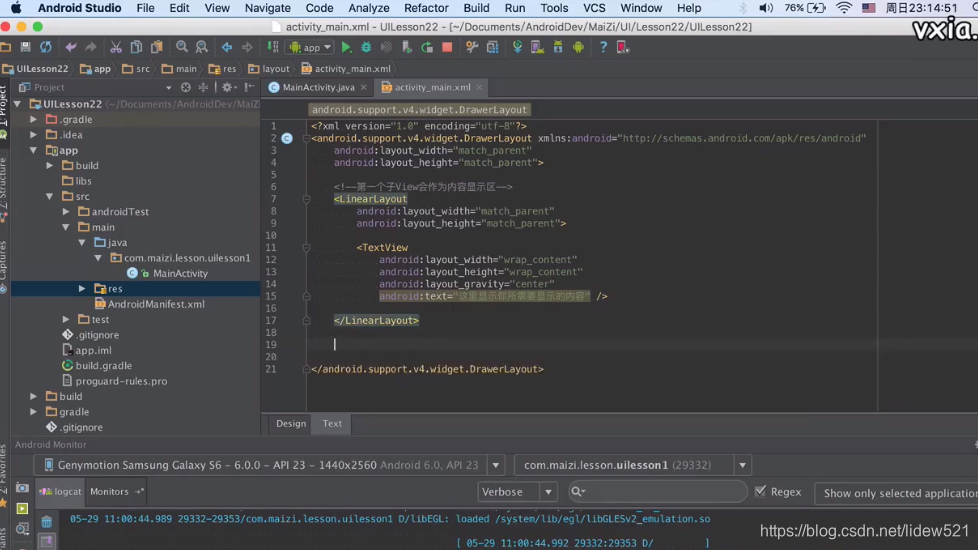Switch to the MainActivity.java tab
Viewport: 978px width, 550px height.
pyautogui.click(x=318, y=87)
